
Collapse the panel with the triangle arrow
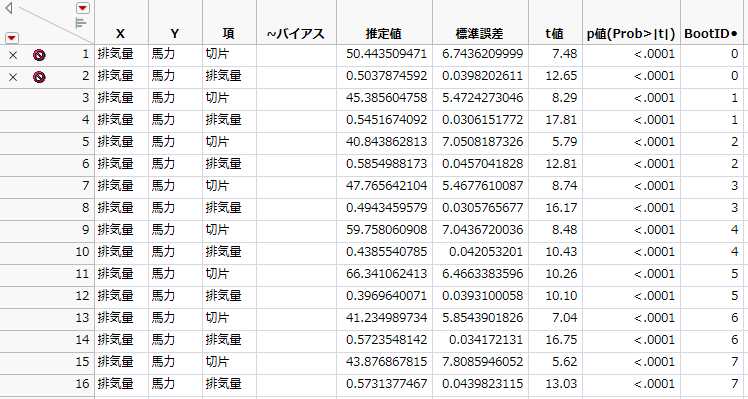[x=9, y=8]
